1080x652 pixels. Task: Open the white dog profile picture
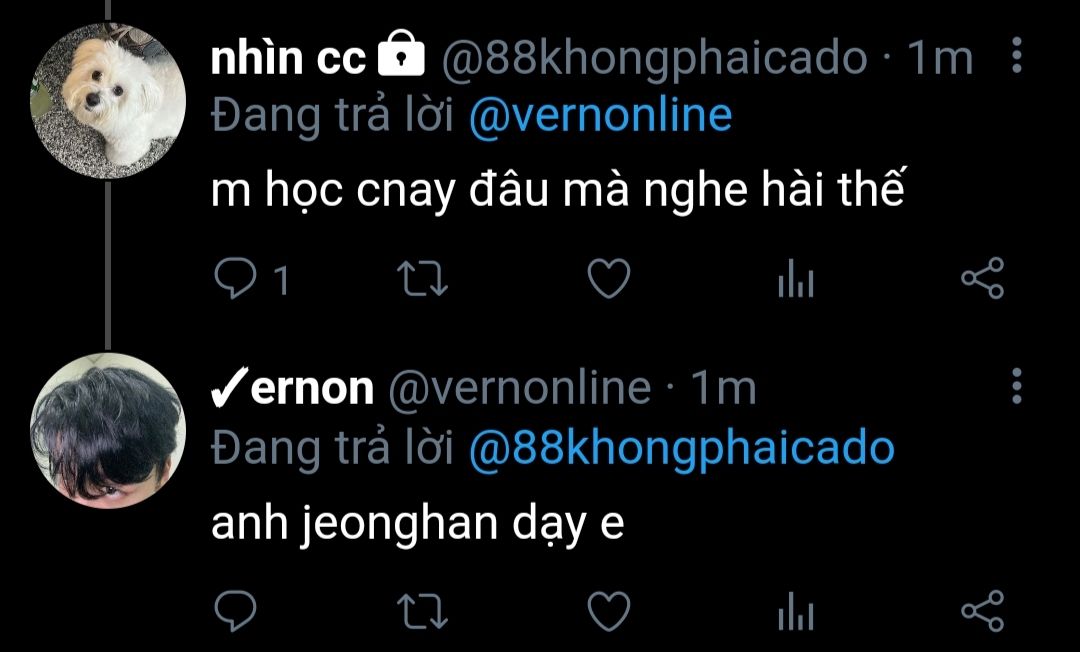(108, 101)
